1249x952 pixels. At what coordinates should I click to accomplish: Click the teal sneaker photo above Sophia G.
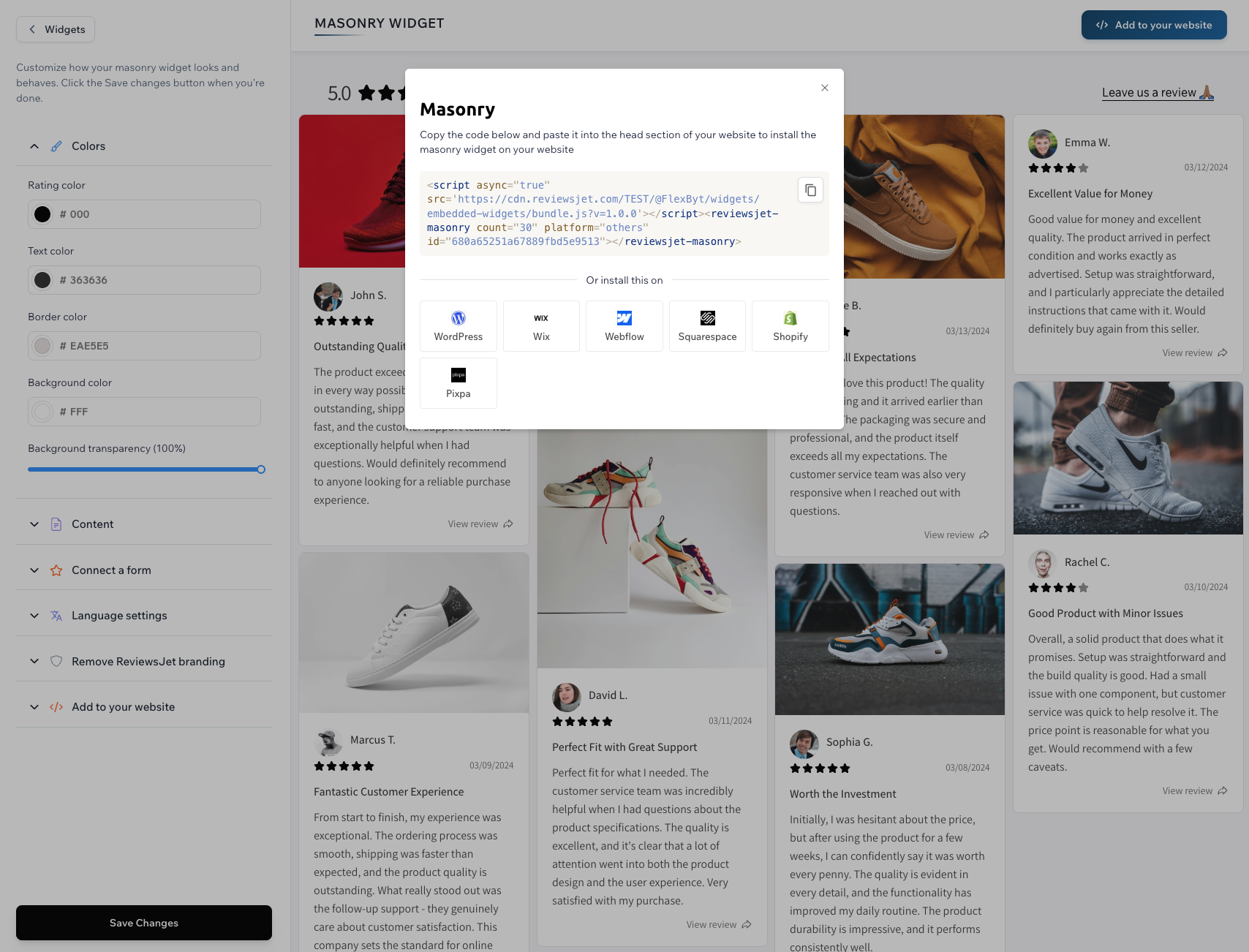tap(890, 639)
